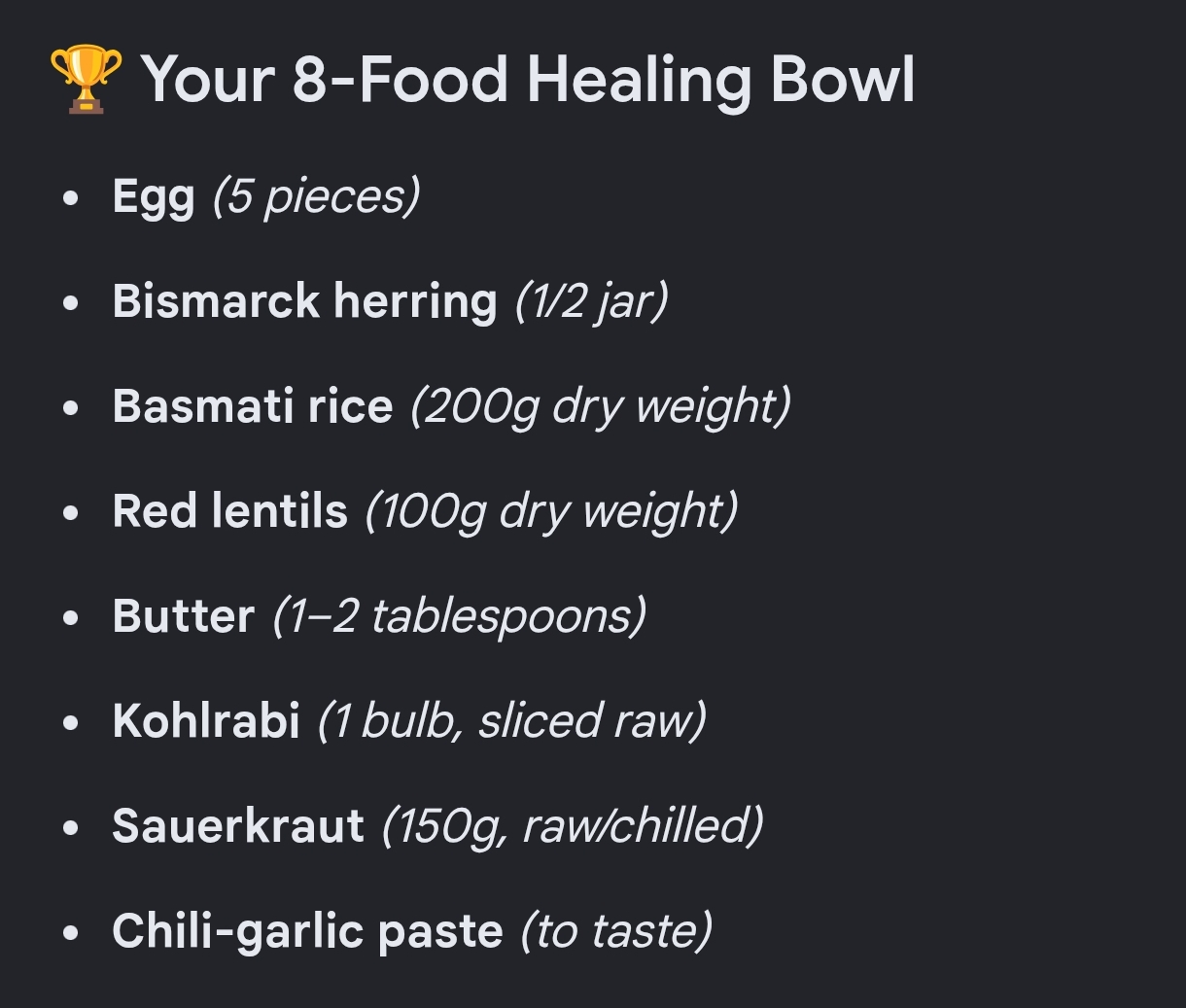Viewport: 1186px width, 1008px height.
Task: Click the trophy emoji icon
Action: point(86,80)
